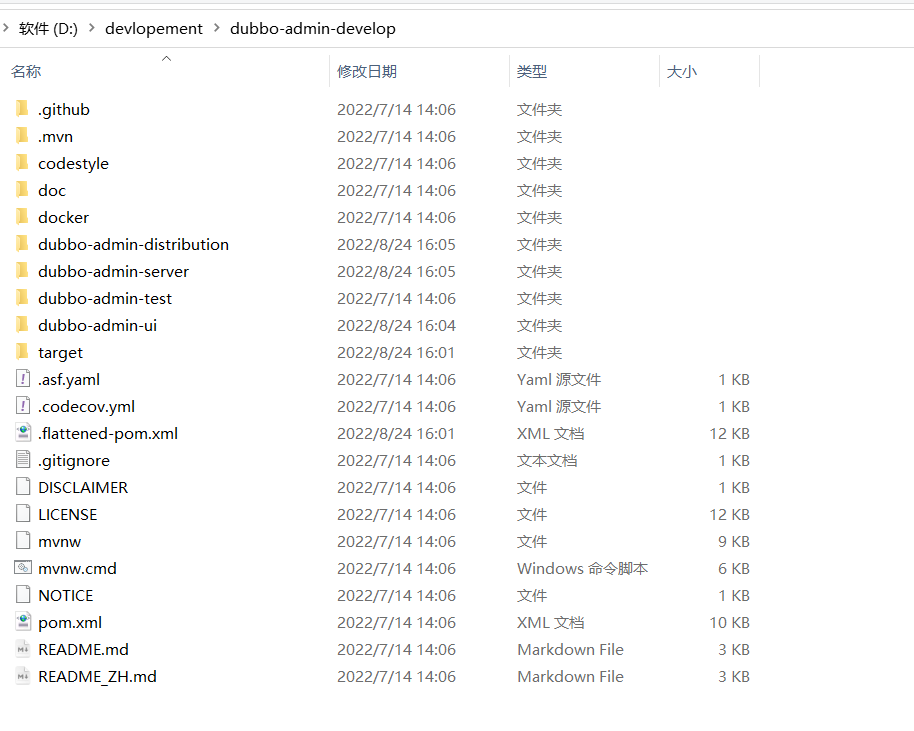Select the target folder name
Viewport: 914px width, 731px height.
coord(61,353)
